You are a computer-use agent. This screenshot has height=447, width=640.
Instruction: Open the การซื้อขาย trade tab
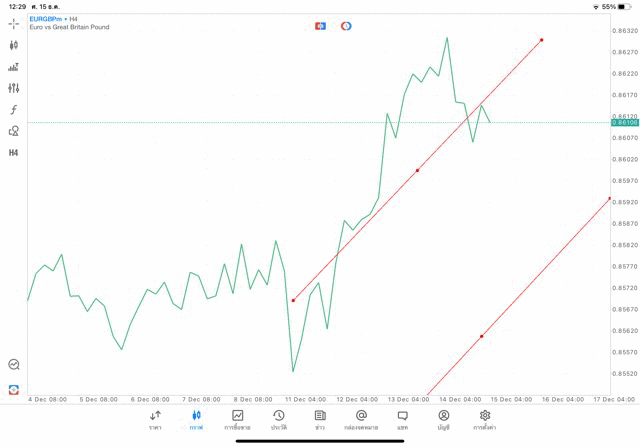[x=237, y=420]
